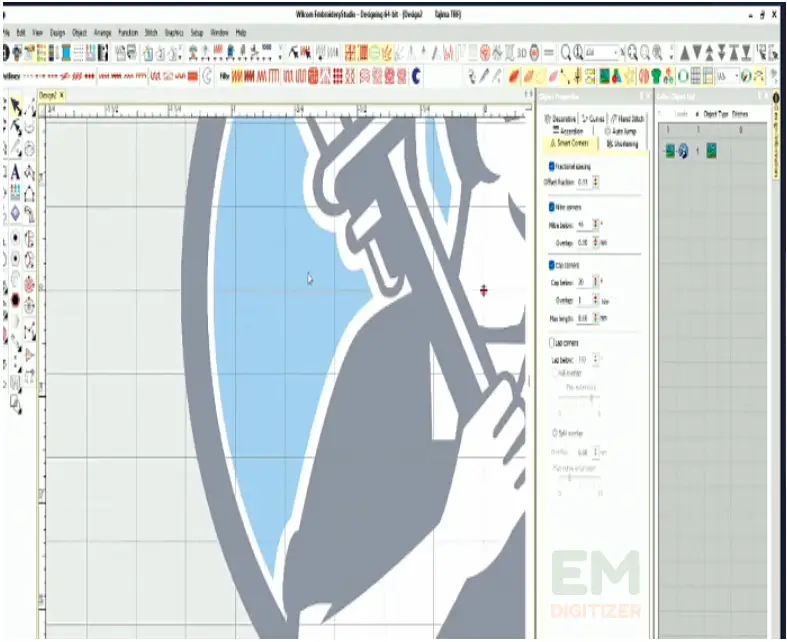787x642 pixels.
Task: Adjust the Lap below stepper arrows
Action: 596,359
